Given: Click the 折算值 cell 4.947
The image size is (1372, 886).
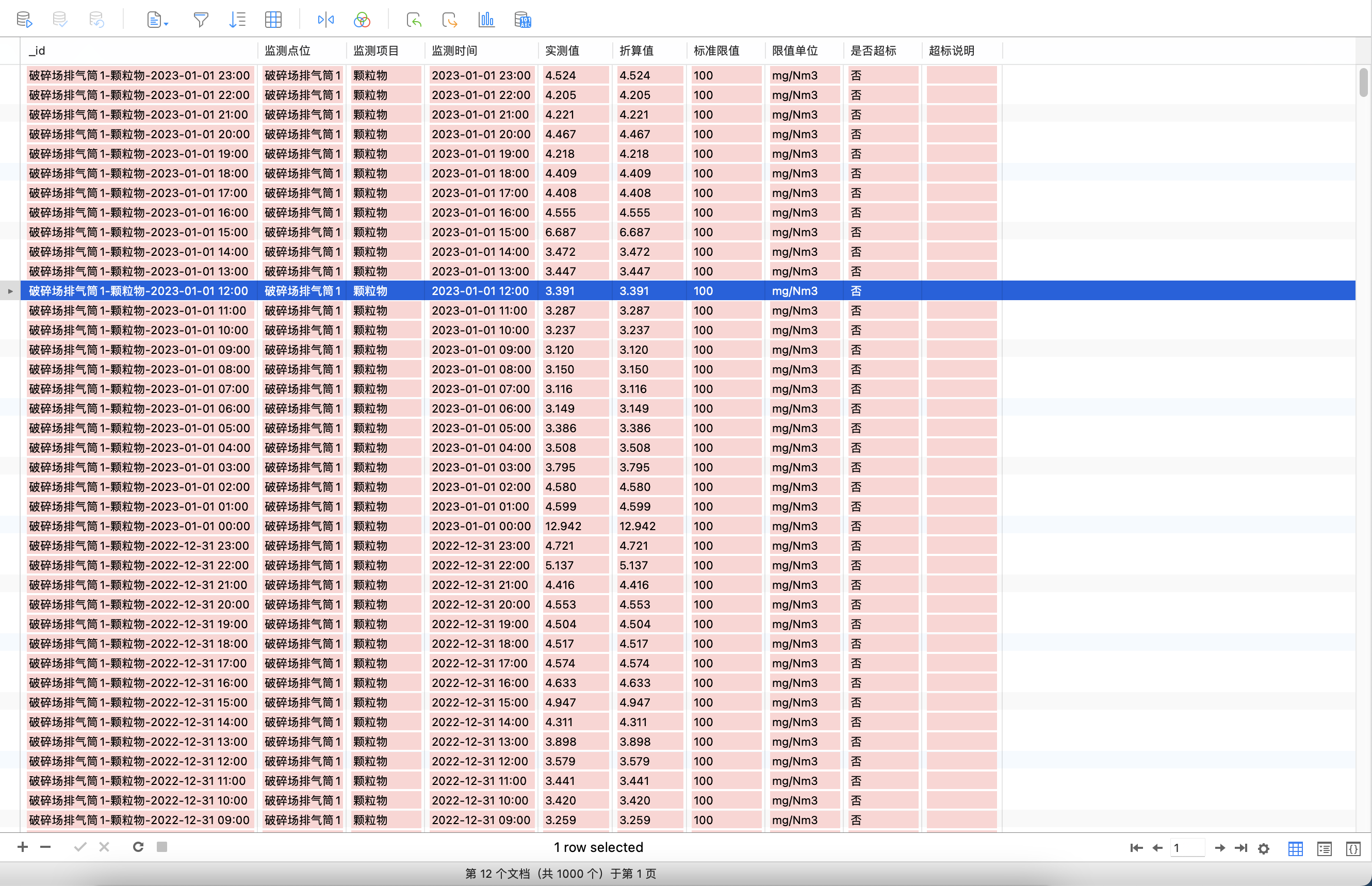Looking at the screenshot, I should click(x=649, y=702).
